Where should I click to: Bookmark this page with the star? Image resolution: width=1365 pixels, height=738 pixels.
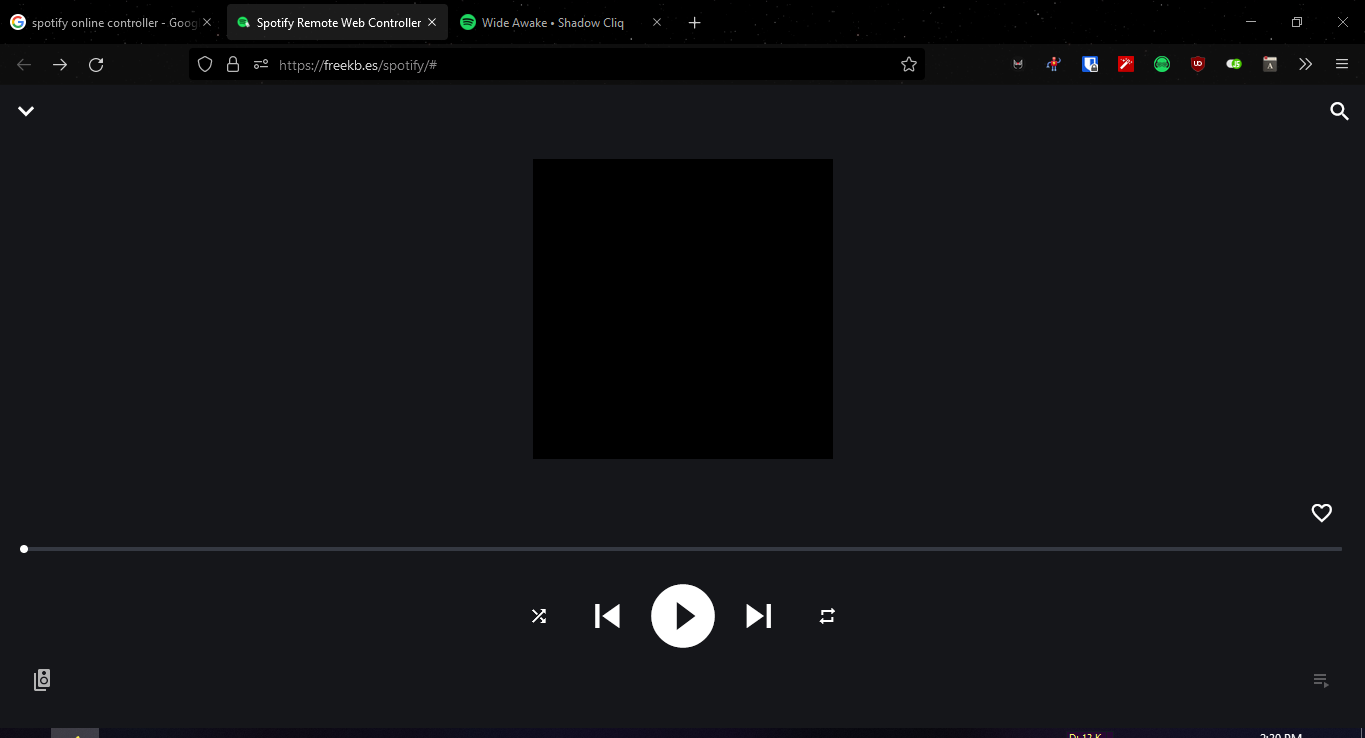click(909, 64)
